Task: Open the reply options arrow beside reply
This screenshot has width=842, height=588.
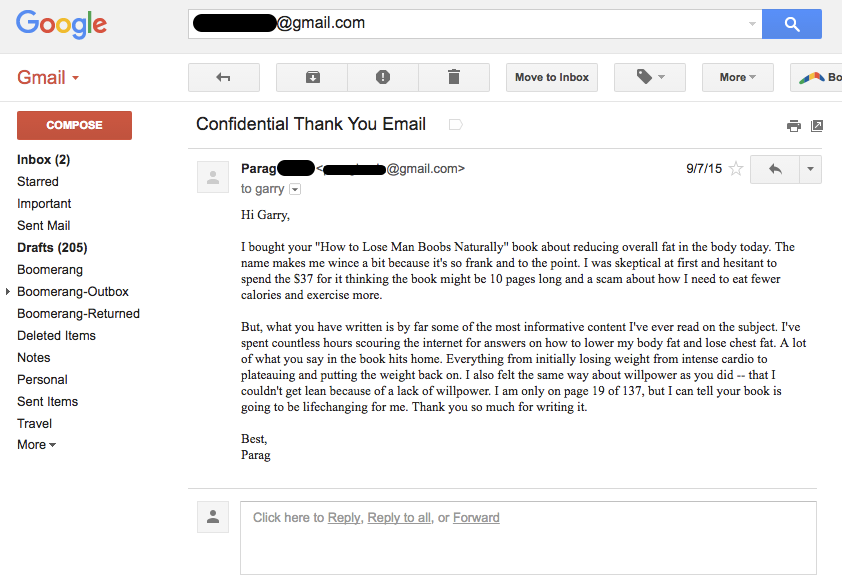Action: pos(810,169)
